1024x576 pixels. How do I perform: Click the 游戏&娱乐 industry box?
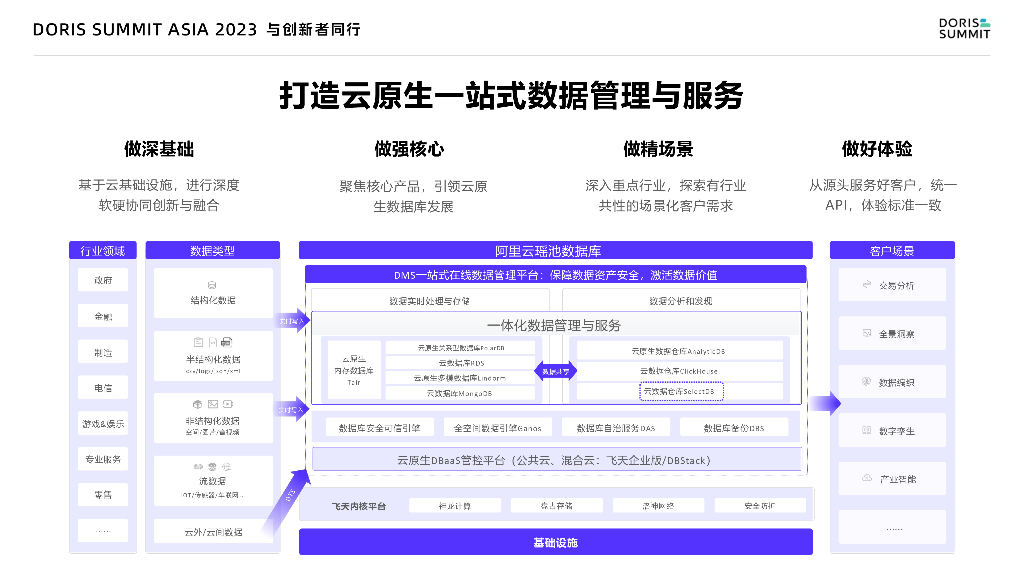coord(103,424)
